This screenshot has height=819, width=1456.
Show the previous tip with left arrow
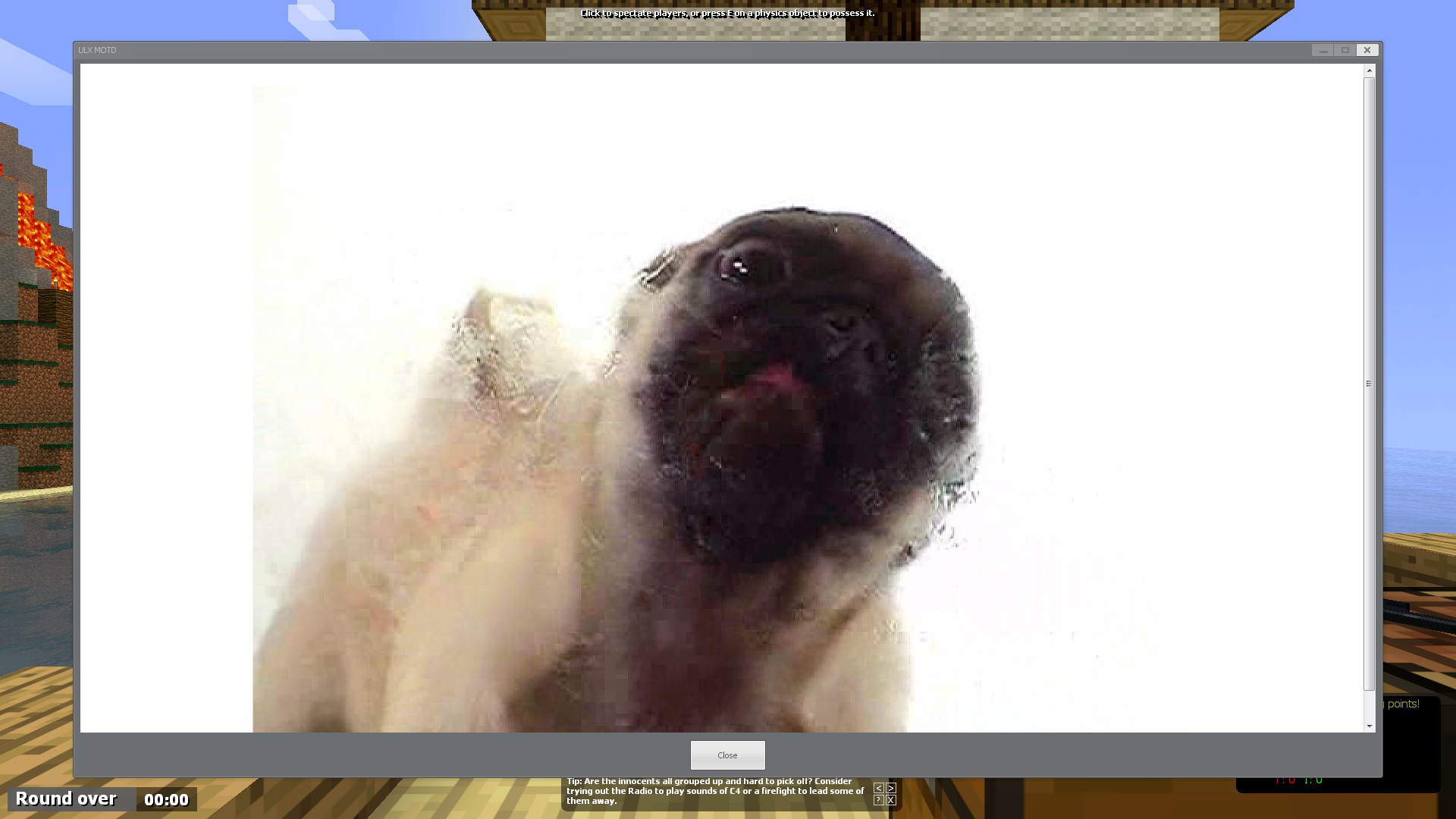(x=878, y=788)
